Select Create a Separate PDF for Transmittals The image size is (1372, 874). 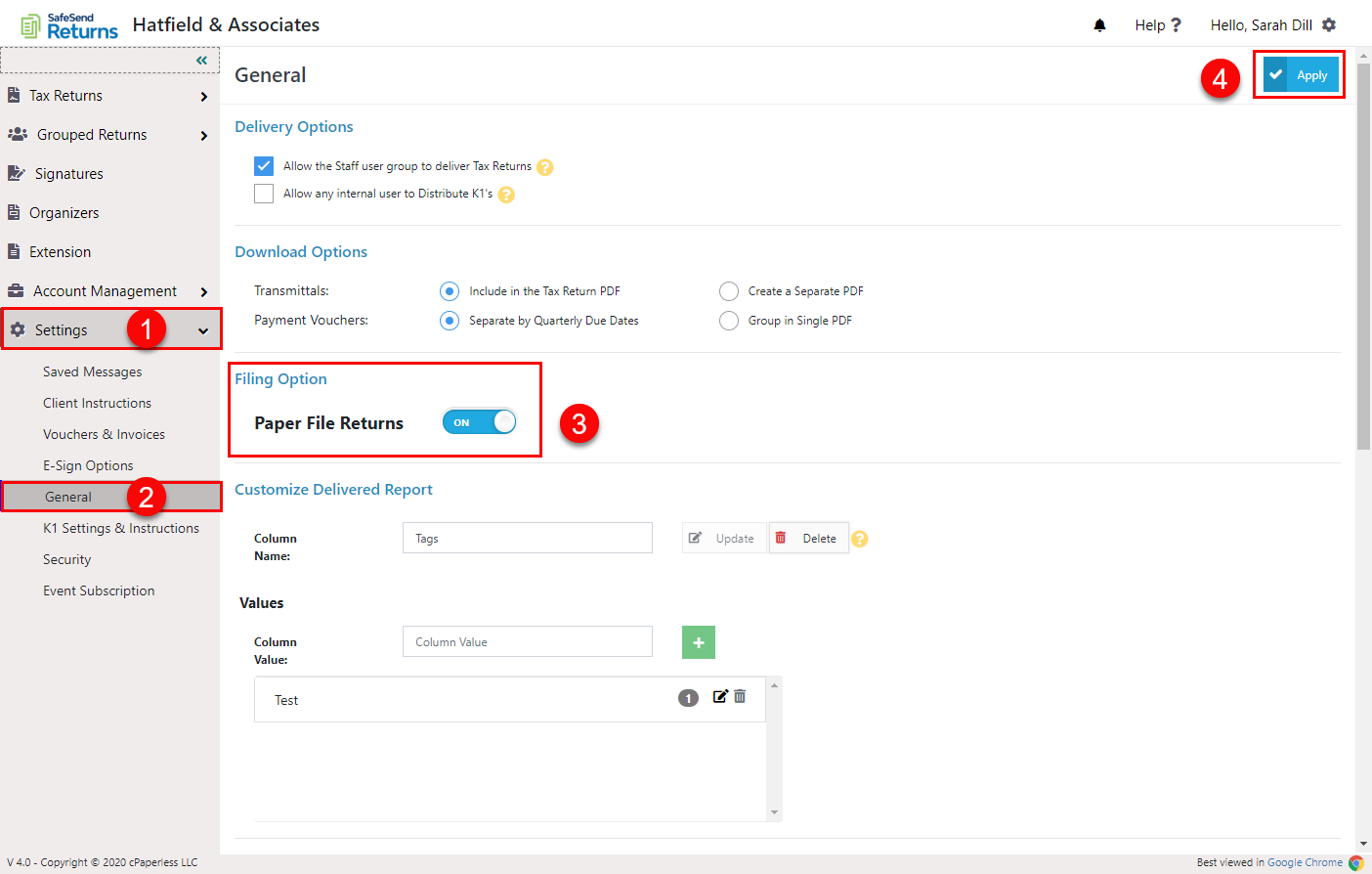click(728, 290)
